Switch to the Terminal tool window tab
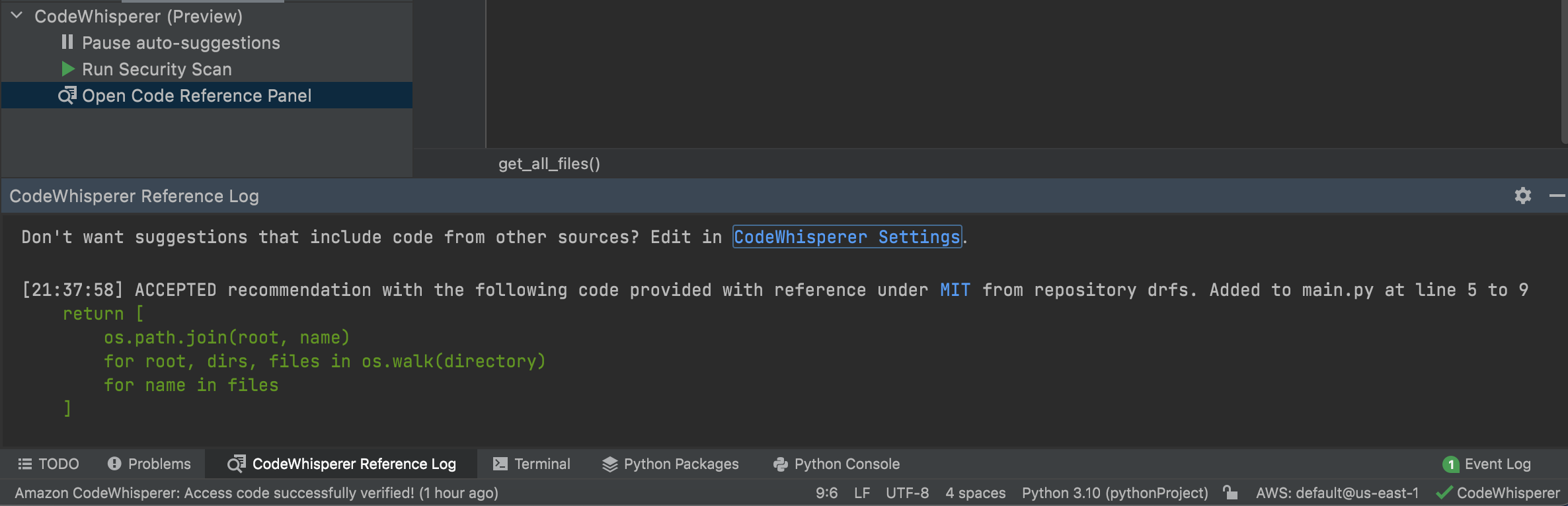The height and width of the screenshot is (506, 1568). 531,464
